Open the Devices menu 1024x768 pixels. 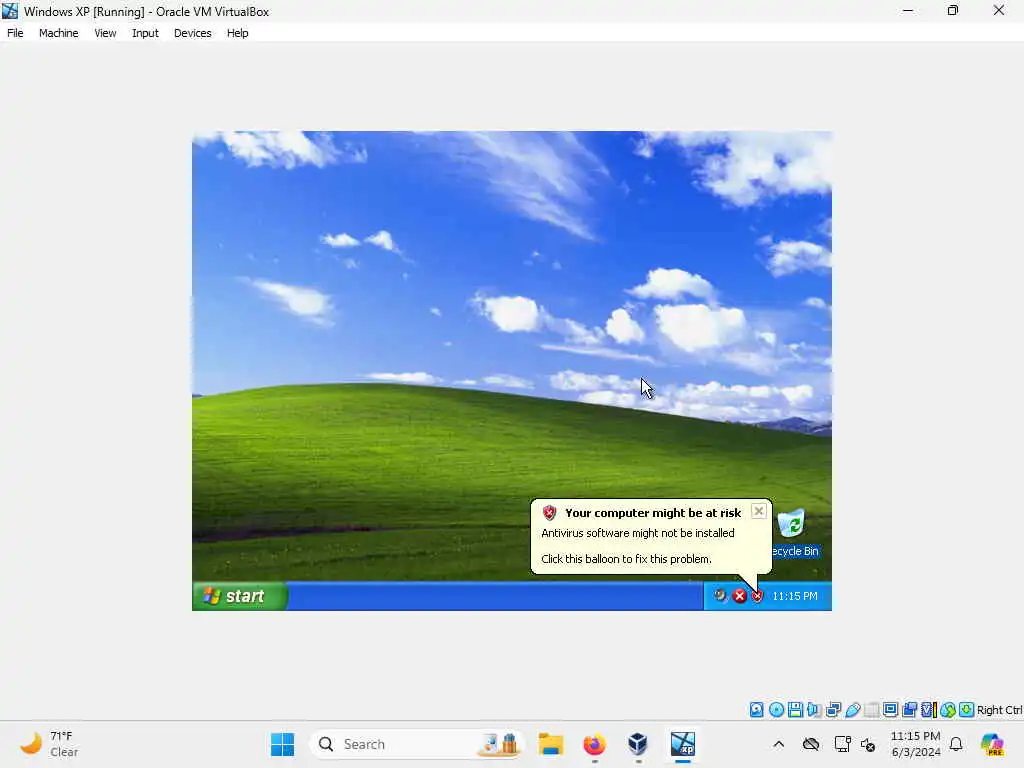(193, 33)
